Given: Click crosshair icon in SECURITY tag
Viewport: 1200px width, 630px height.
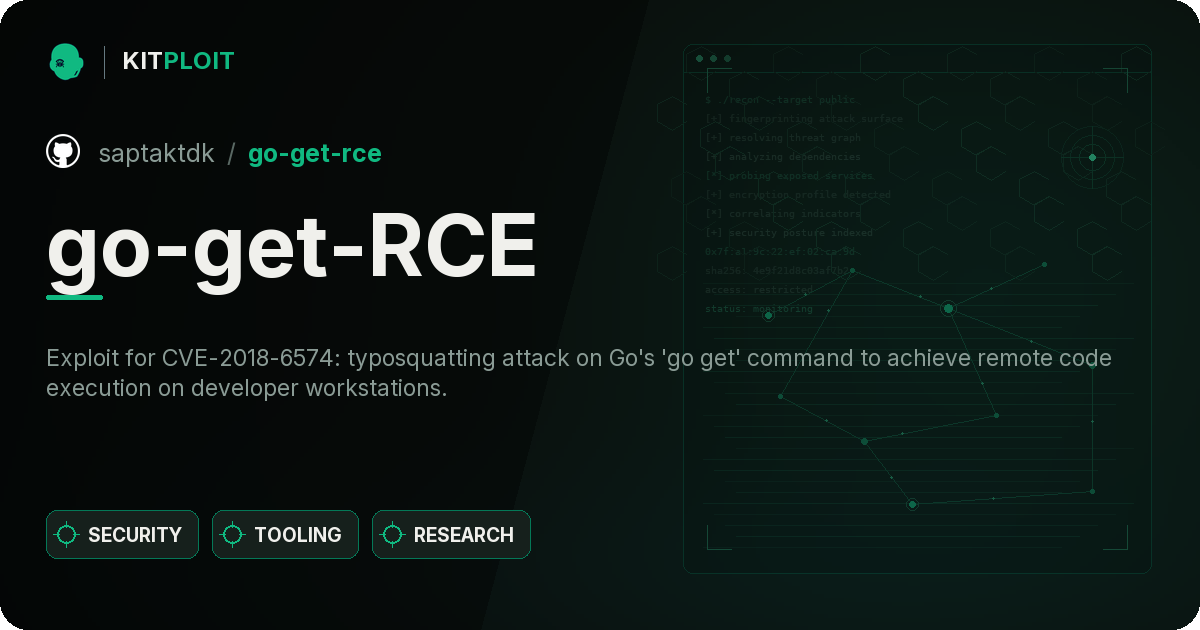Looking at the screenshot, I should coord(67,535).
